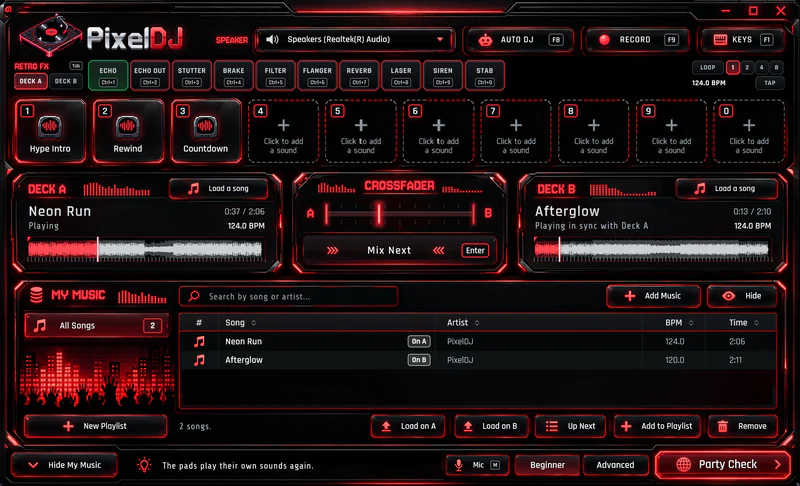Toggle the Laser effect
This screenshot has height=486, width=800.
click(x=401, y=75)
